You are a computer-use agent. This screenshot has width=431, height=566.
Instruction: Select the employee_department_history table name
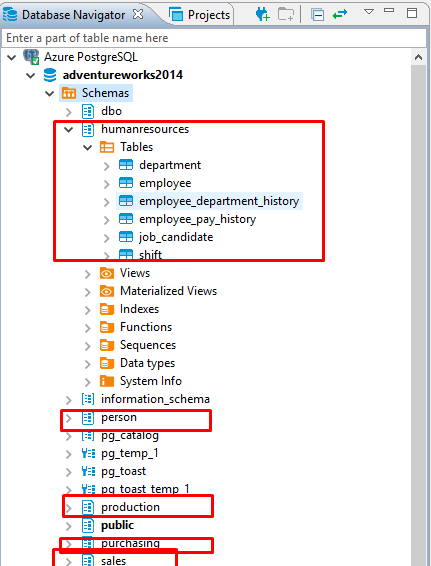(x=219, y=201)
